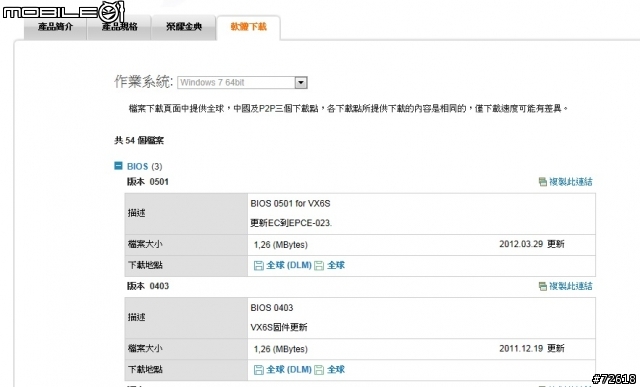This screenshot has width=640, height=387.
Task: Click the copy-link icon for version 0403
Action: pyautogui.click(x=542, y=286)
